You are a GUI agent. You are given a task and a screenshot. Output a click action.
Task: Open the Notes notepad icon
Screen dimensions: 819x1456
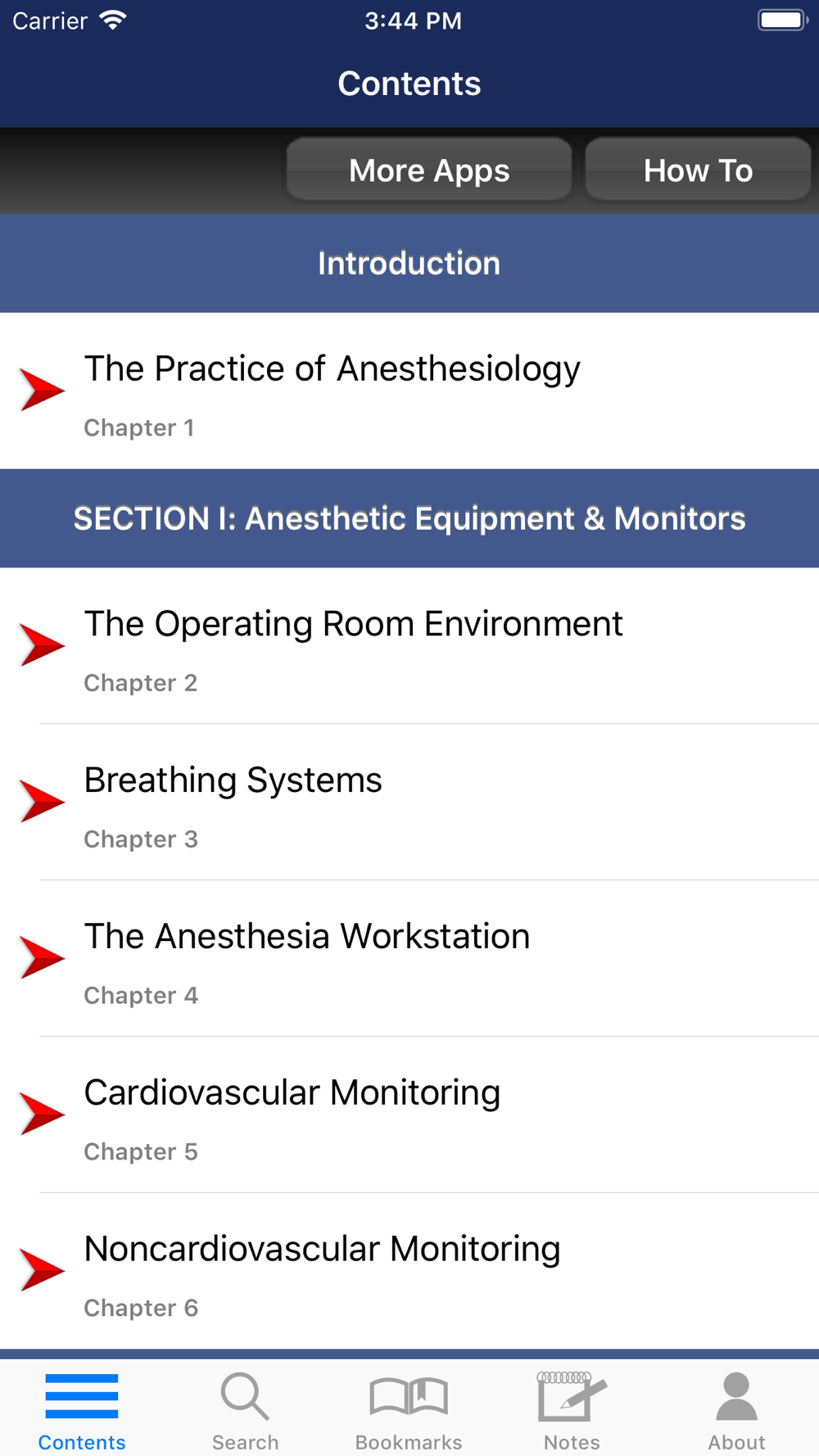(572, 1396)
